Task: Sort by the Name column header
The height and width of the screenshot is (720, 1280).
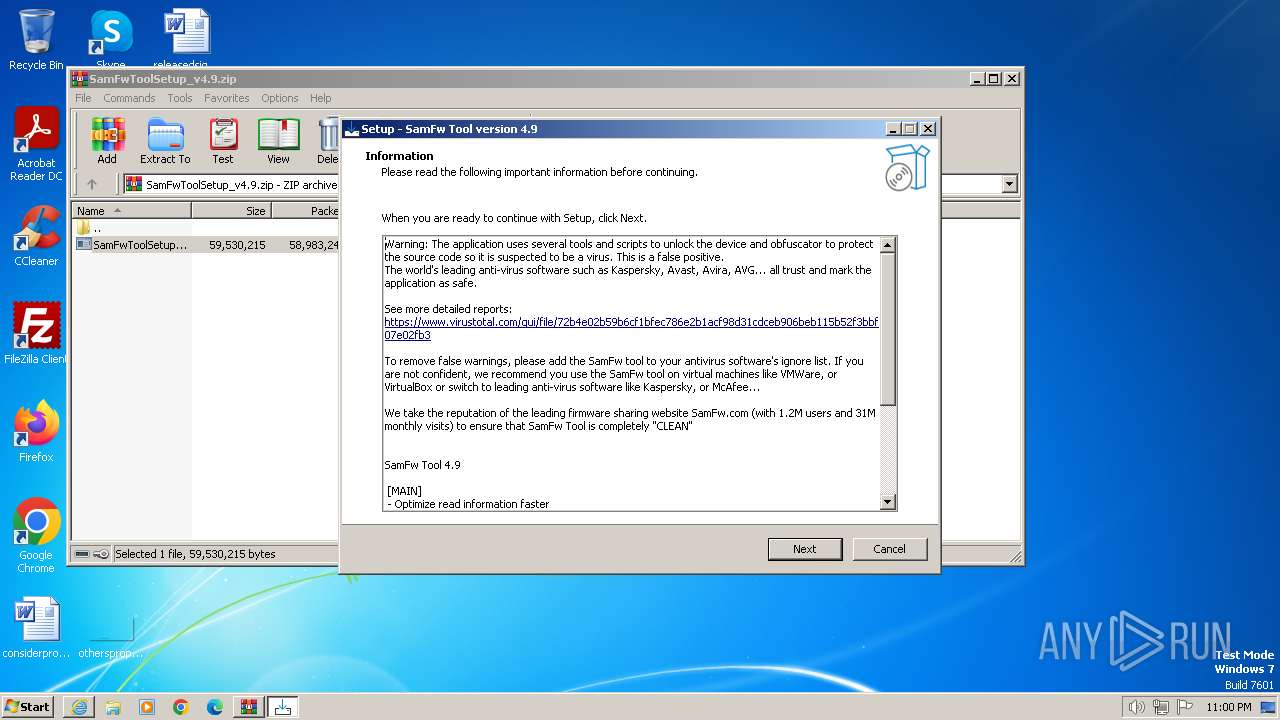Action: click(132, 211)
